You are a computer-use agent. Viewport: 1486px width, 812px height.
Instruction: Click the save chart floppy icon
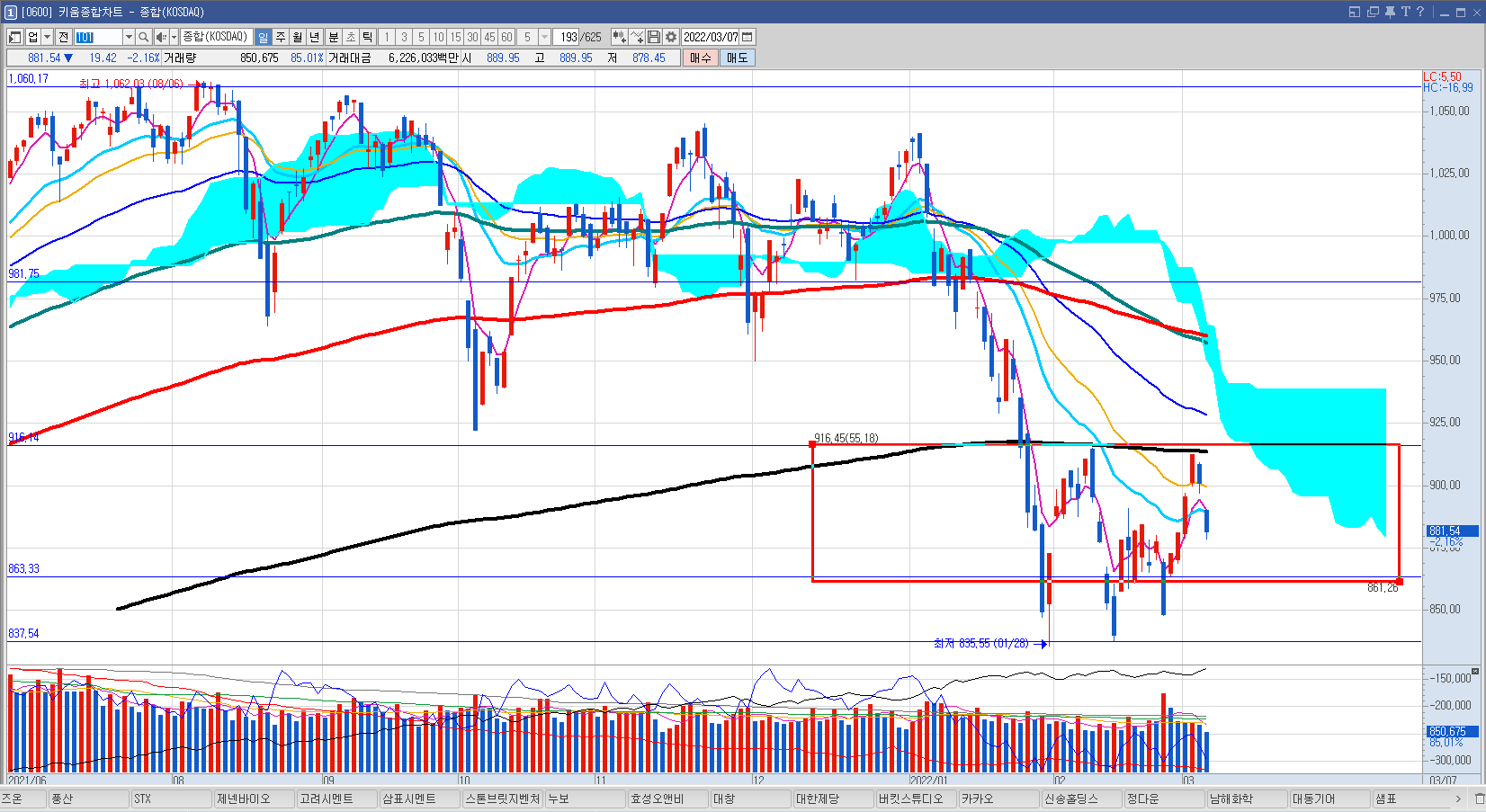tap(654, 37)
